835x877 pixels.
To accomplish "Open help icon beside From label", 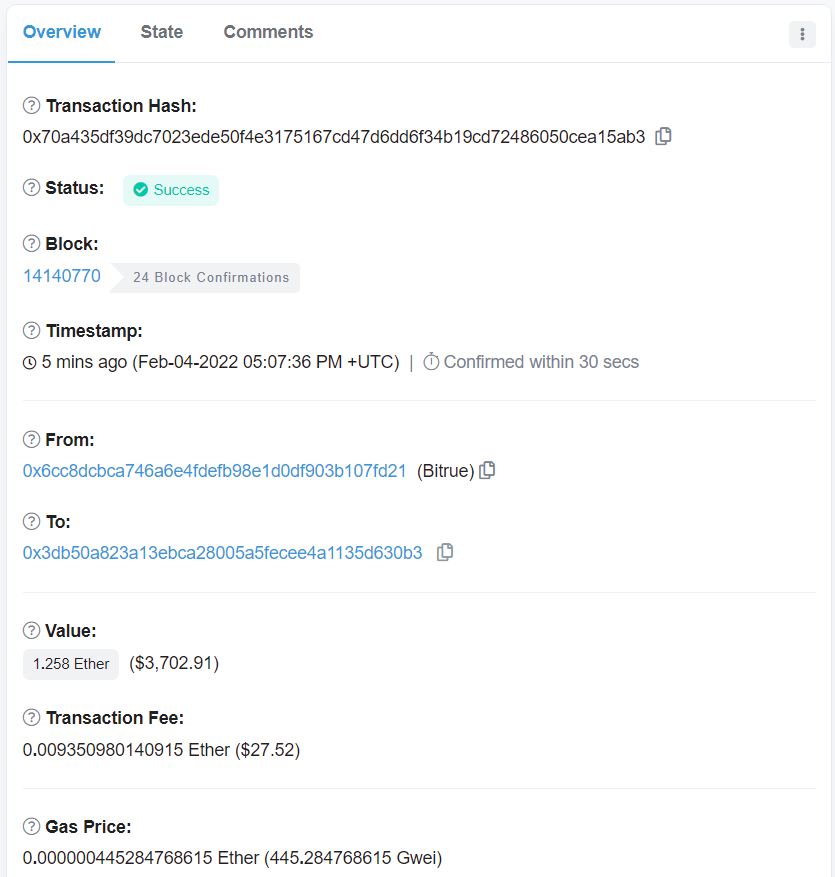I will pyautogui.click(x=31, y=440).
